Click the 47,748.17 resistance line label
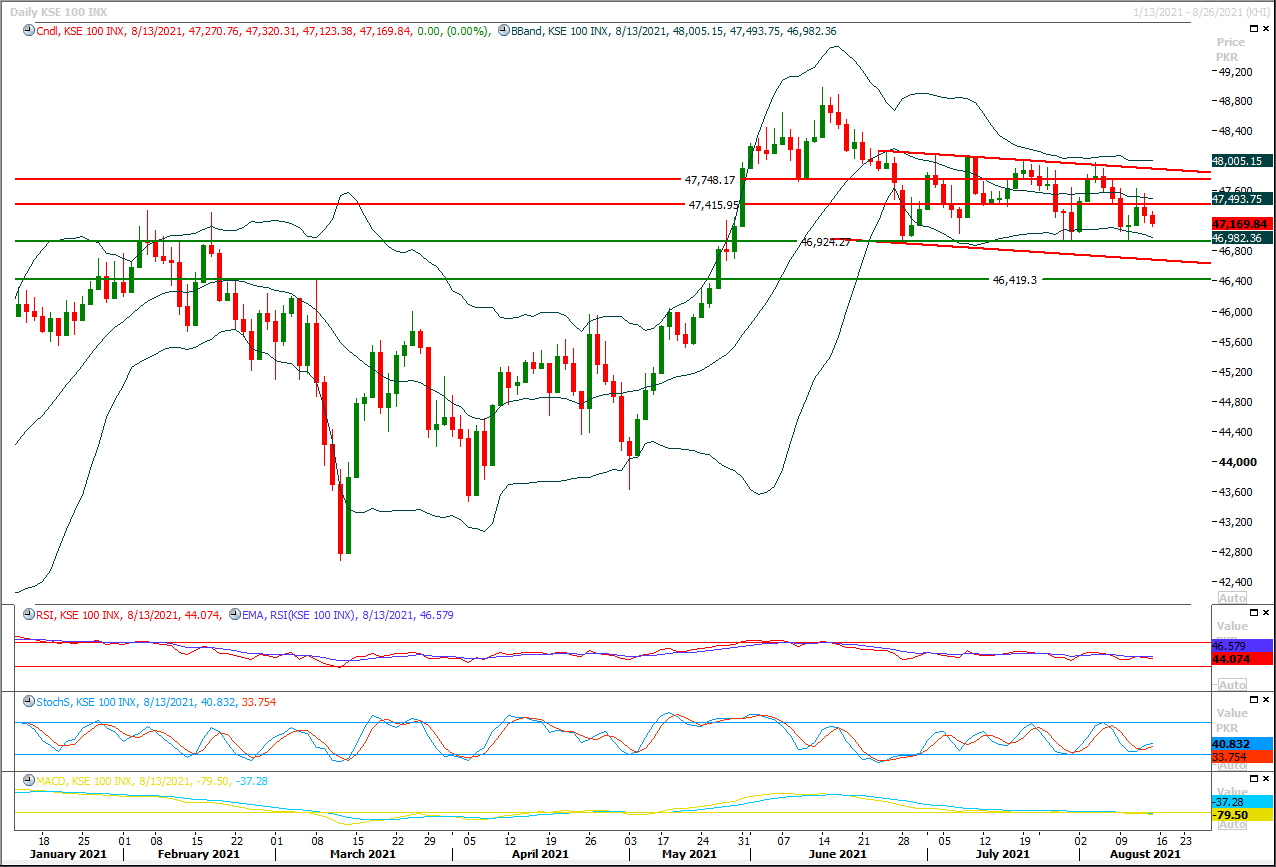Screen dimensions: 1276x867 point(710,180)
